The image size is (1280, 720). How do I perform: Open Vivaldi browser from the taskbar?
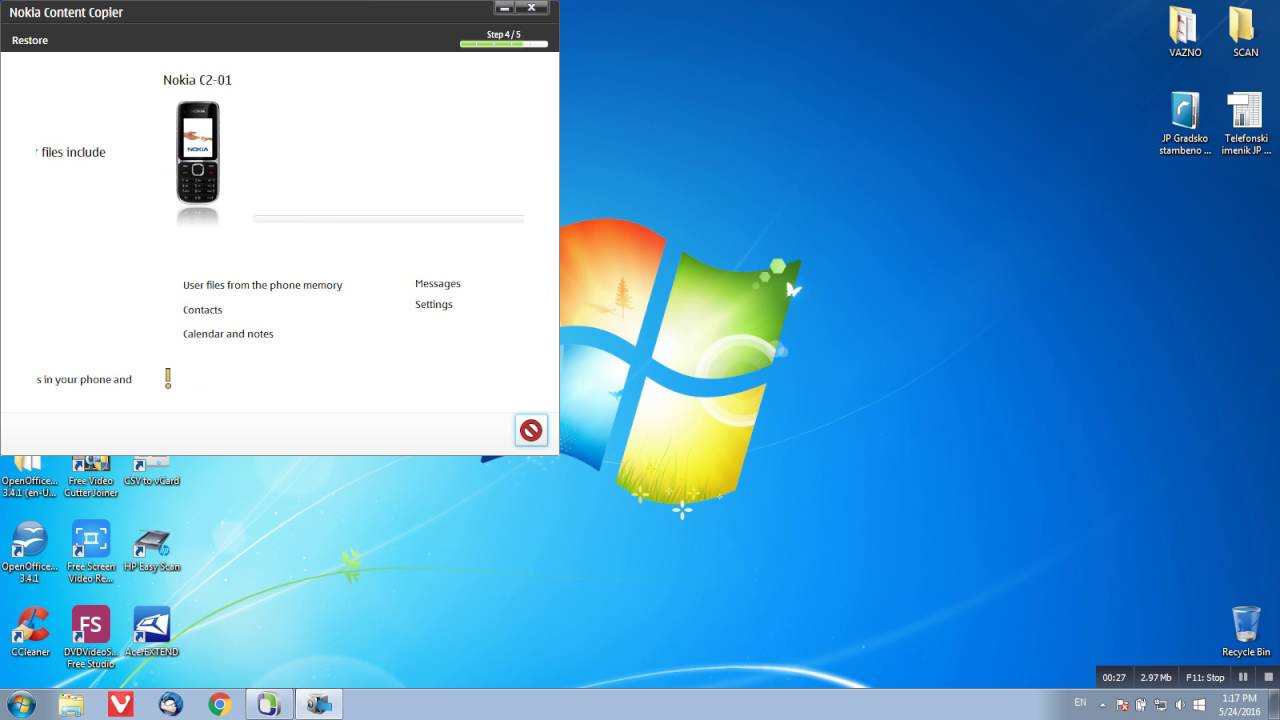pos(121,704)
